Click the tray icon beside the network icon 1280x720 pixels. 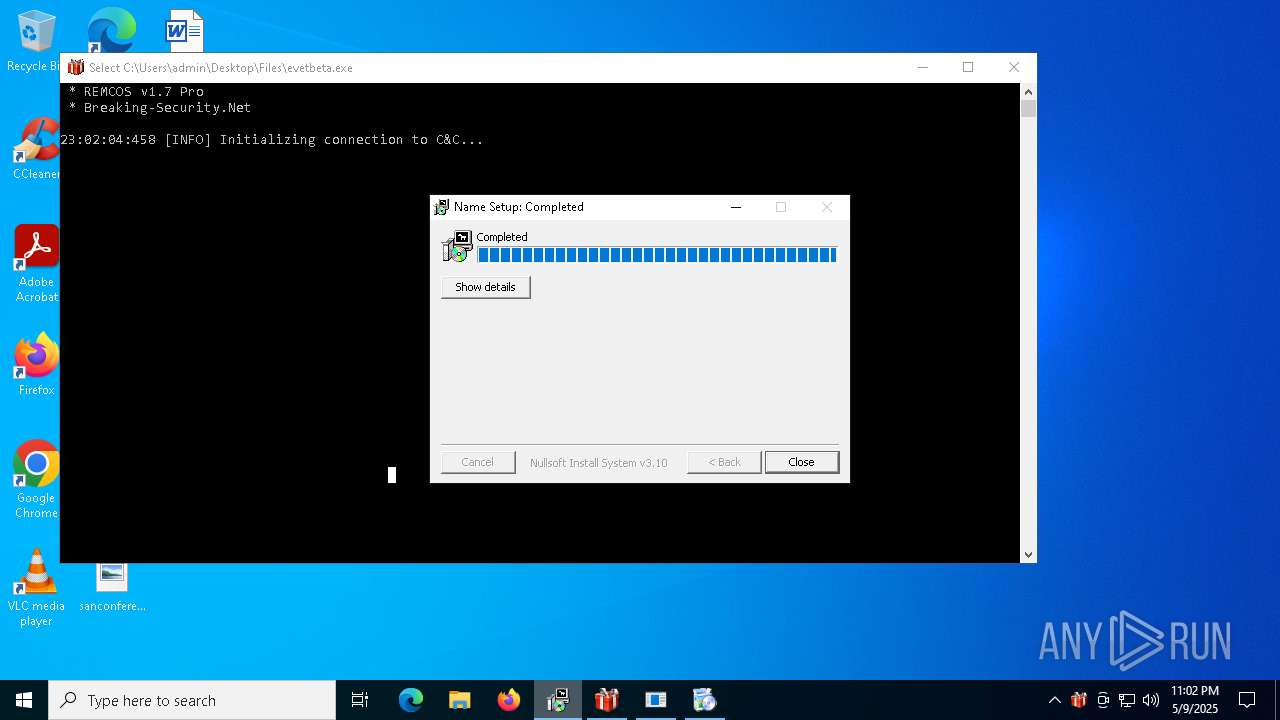(x=1103, y=700)
